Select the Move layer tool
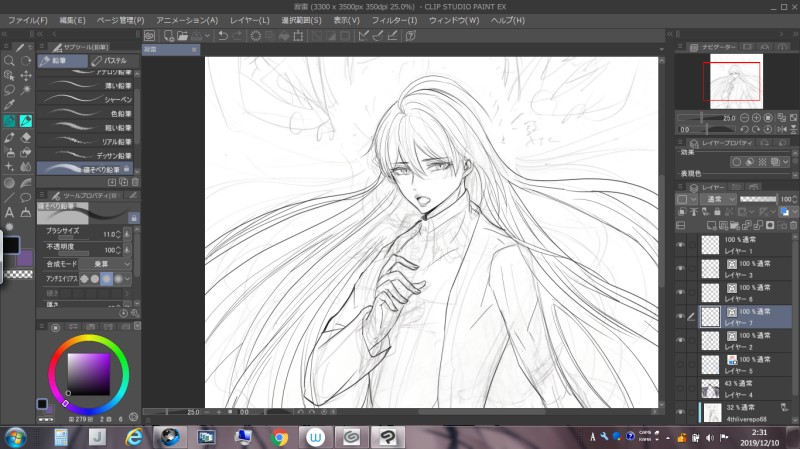Image resolution: width=800 pixels, height=449 pixels. point(26,76)
